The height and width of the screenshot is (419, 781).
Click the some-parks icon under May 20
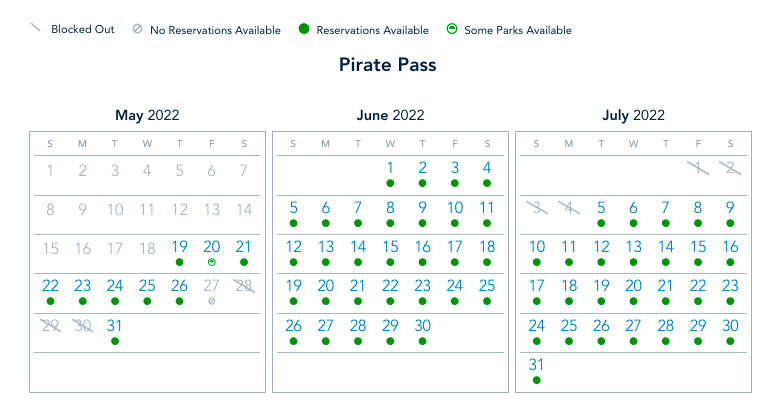click(x=211, y=262)
